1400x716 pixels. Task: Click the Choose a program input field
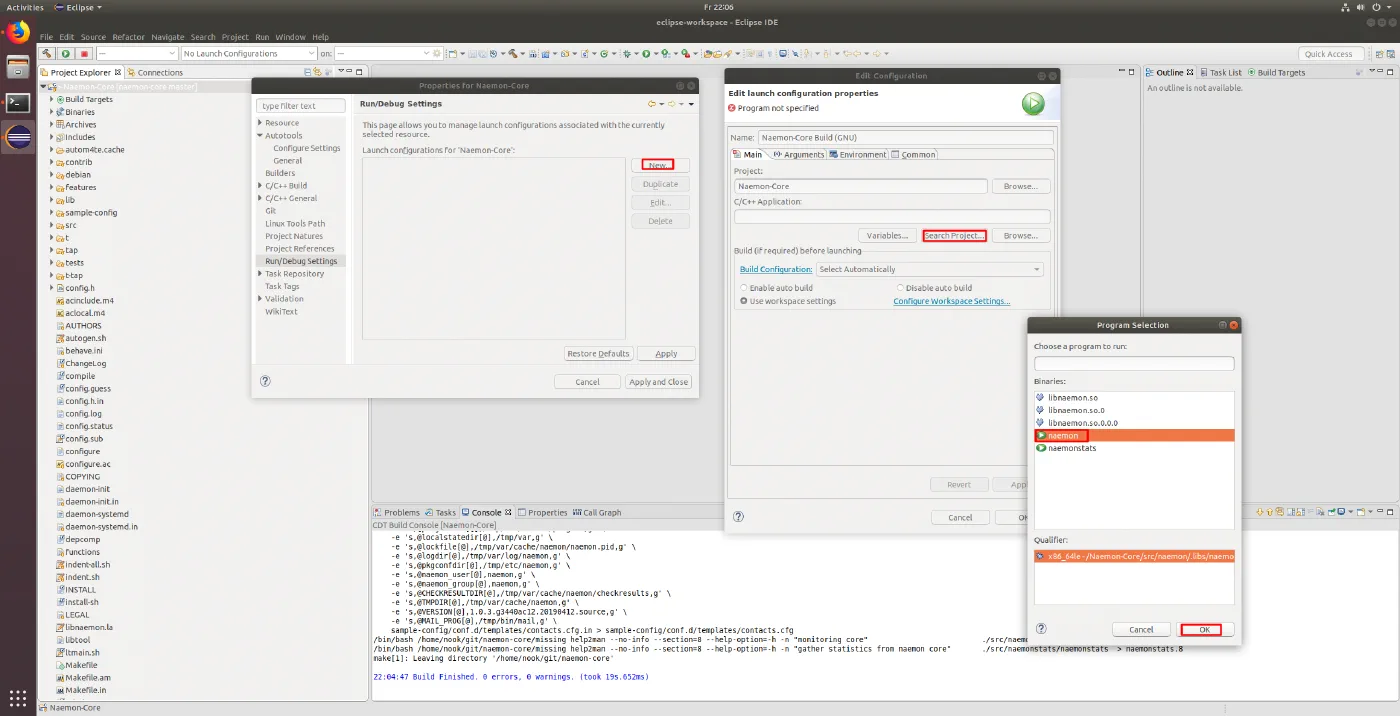click(1134, 364)
